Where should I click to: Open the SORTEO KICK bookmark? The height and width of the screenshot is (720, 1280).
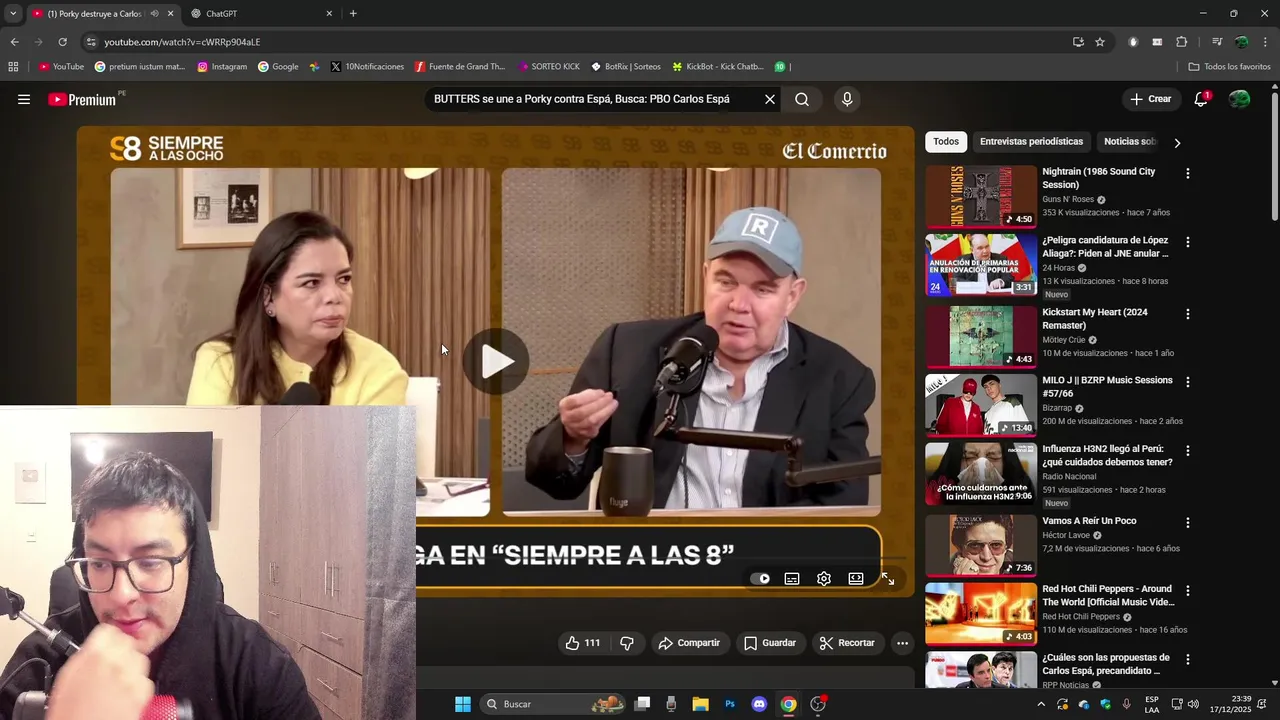tap(549, 67)
